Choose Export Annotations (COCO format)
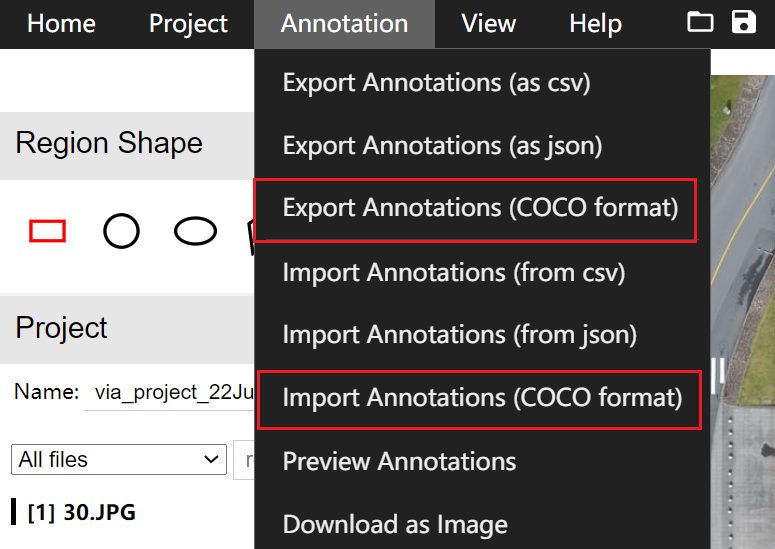The image size is (775, 549). click(x=482, y=208)
